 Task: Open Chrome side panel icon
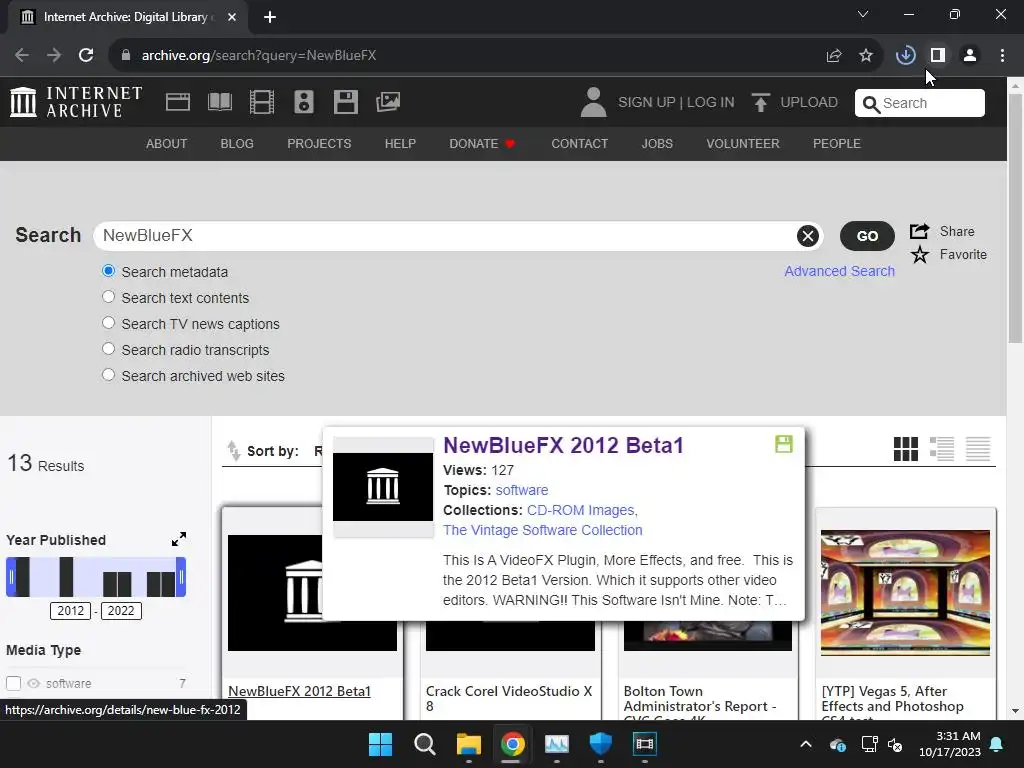pyautogui.click(x=938, y=56)
